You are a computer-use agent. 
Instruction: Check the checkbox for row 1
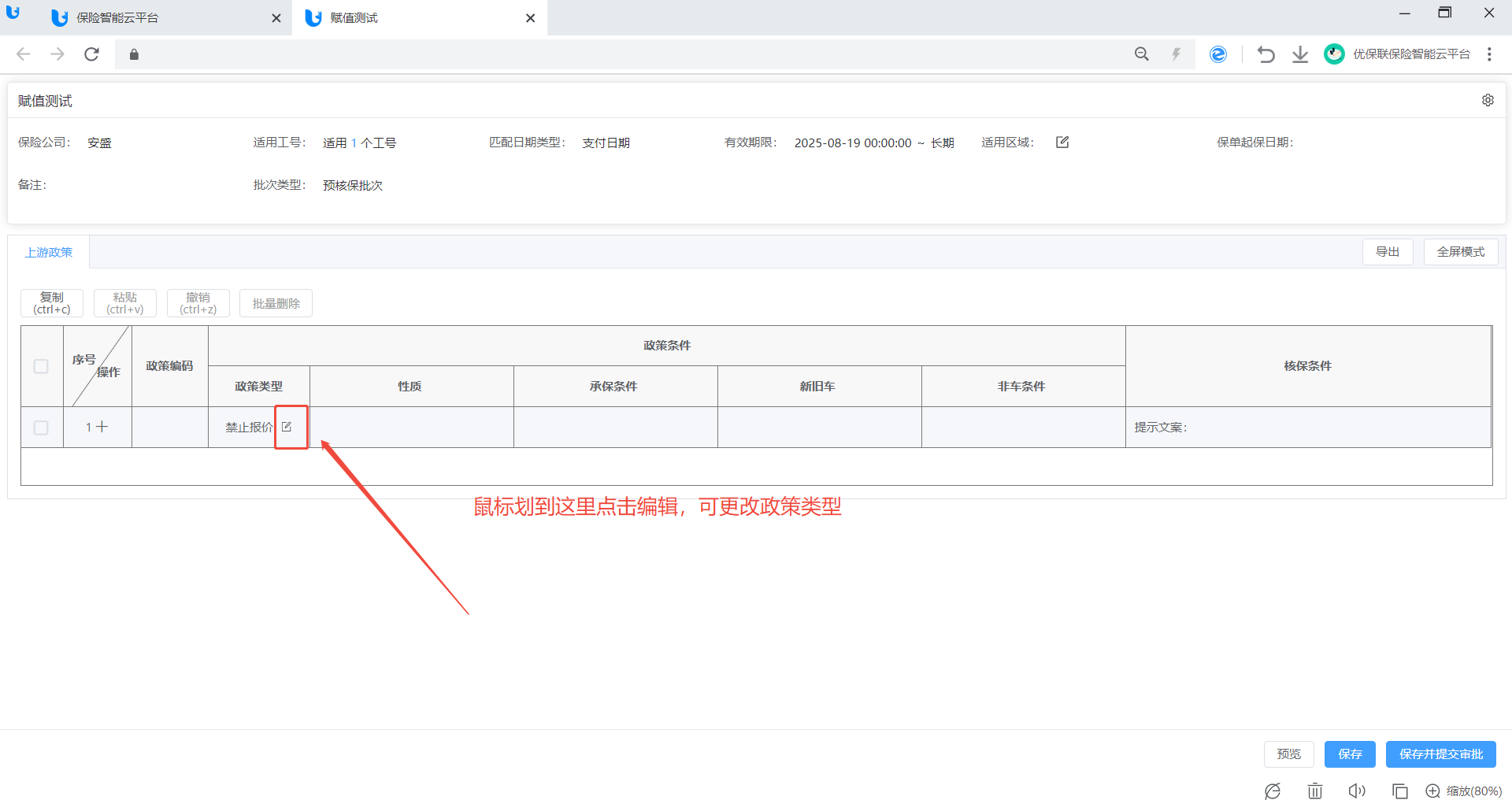pos(41,428)
